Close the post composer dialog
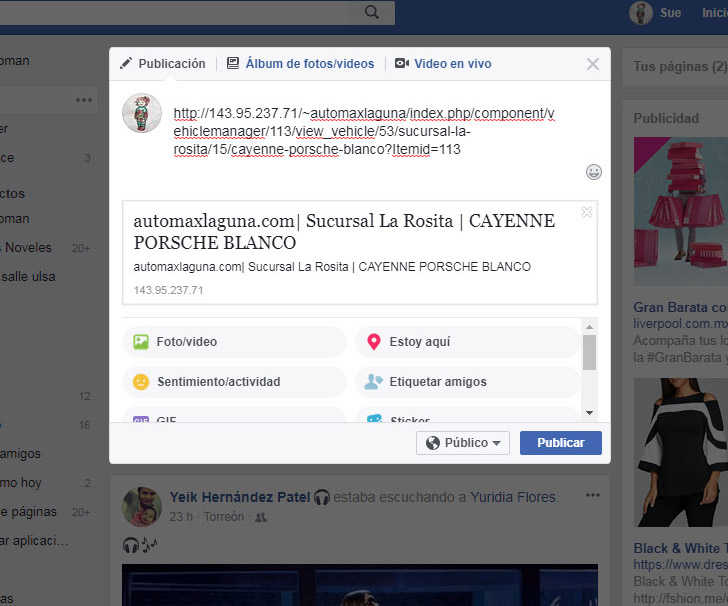Viewport: 728px width, 606px height. pos(592,64)
